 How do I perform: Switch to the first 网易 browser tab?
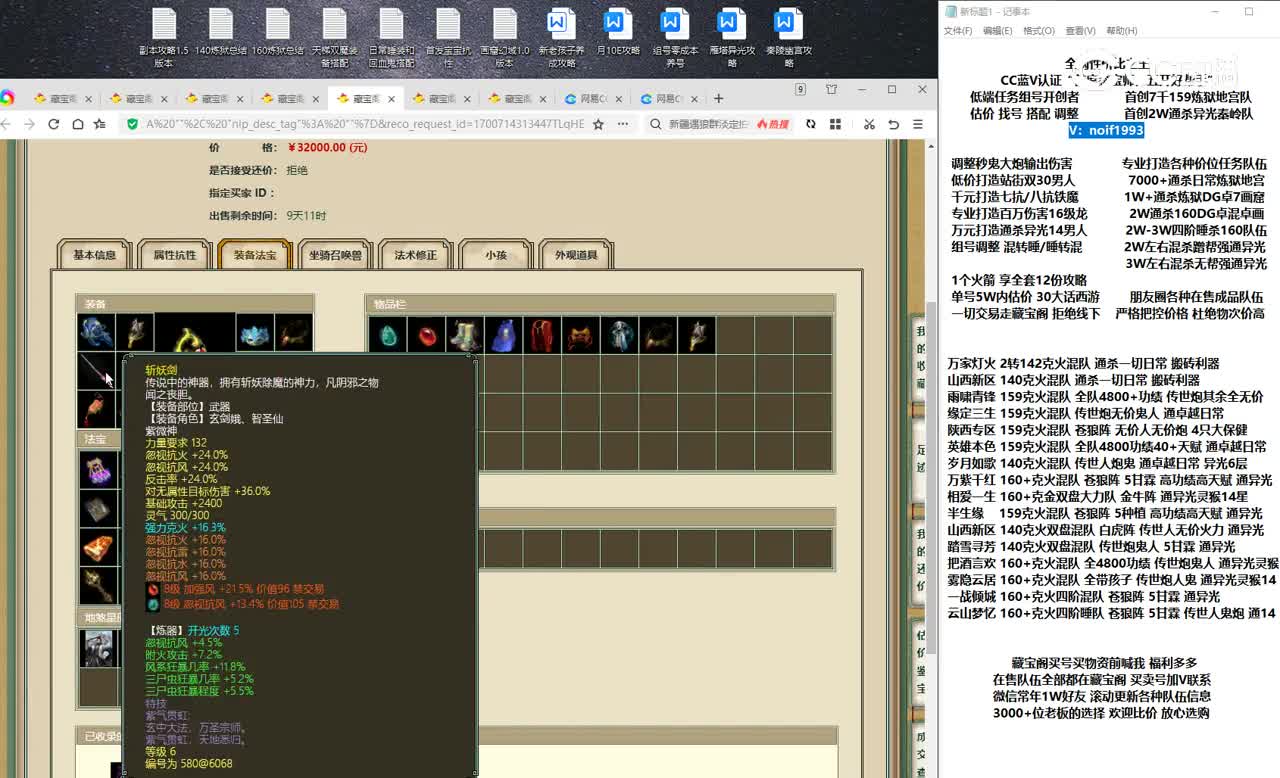point(591,99)
